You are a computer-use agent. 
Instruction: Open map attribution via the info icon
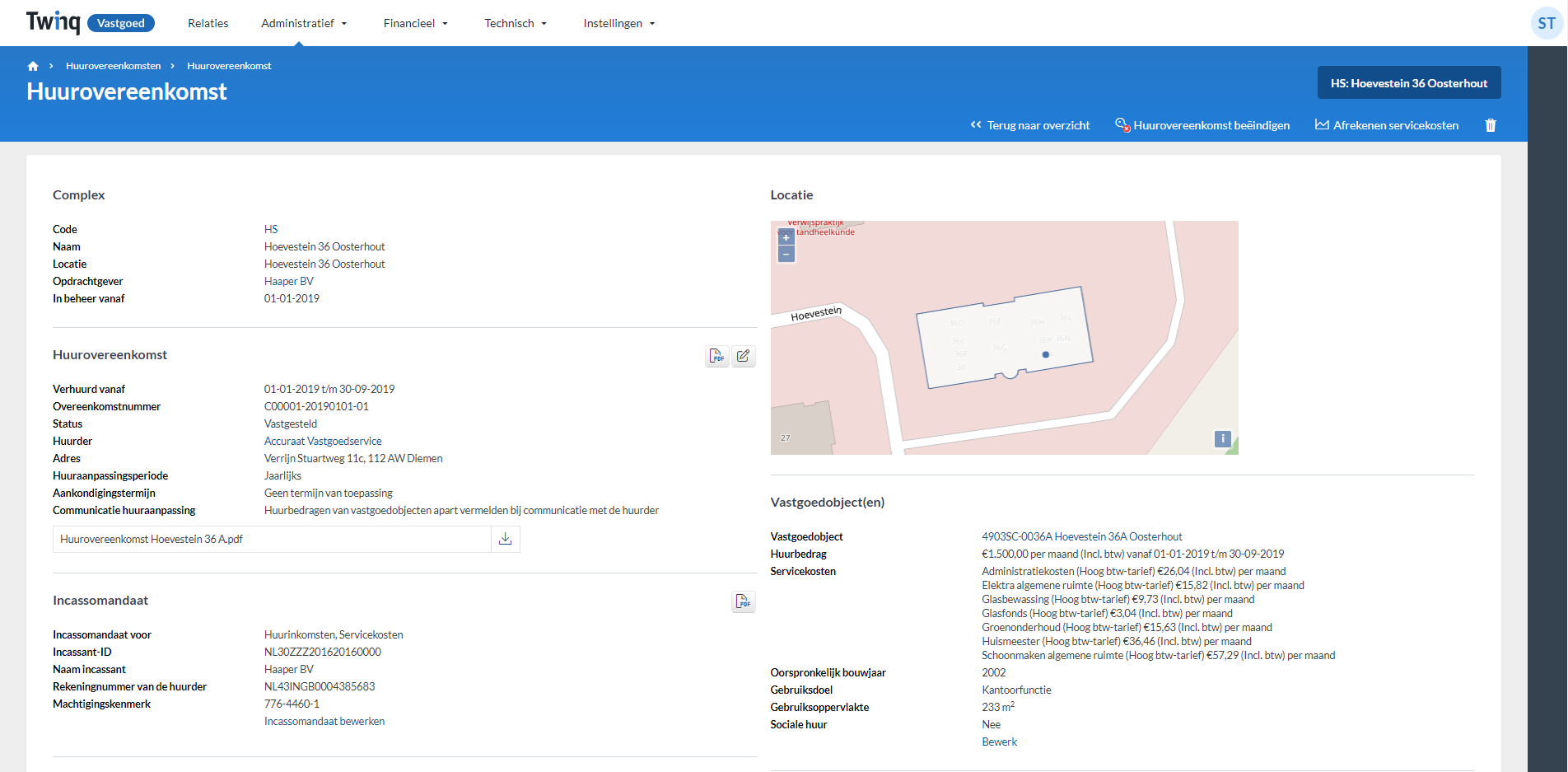point(1223,439)
